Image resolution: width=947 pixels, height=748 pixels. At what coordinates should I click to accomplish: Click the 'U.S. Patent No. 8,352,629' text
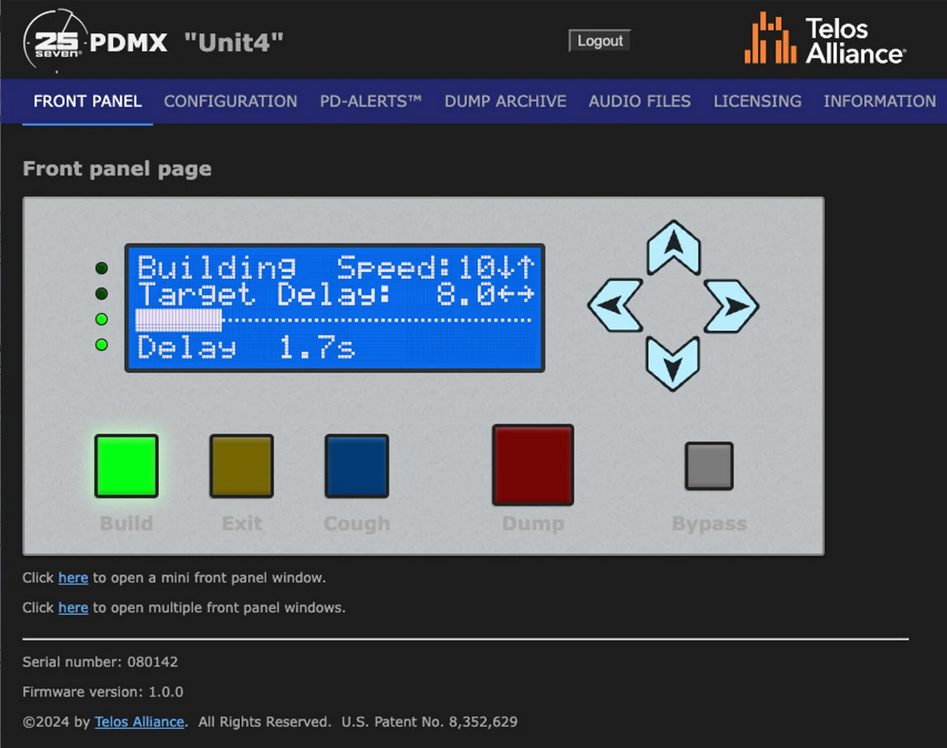[429, 721]
